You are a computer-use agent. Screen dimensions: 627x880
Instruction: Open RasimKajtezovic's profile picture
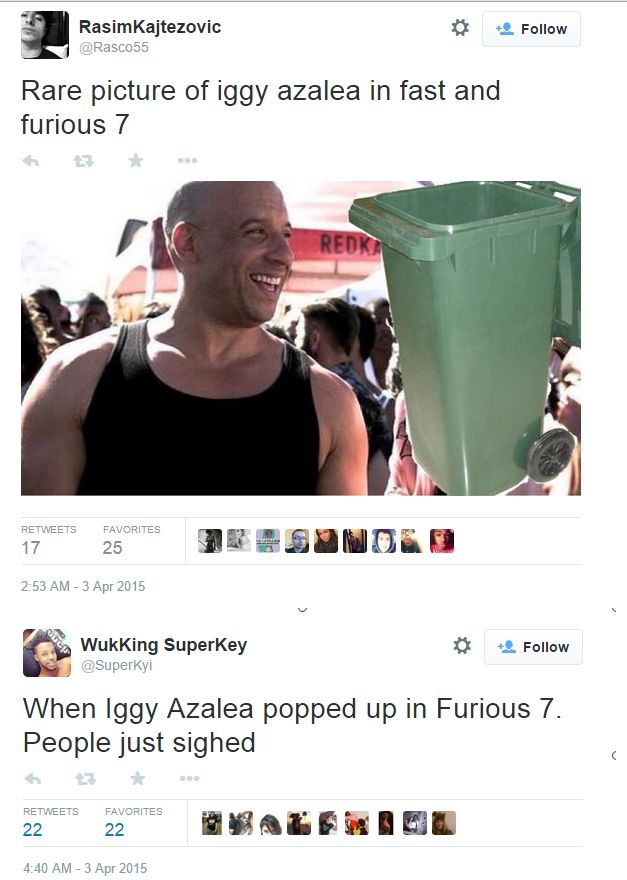pos(45,35)
